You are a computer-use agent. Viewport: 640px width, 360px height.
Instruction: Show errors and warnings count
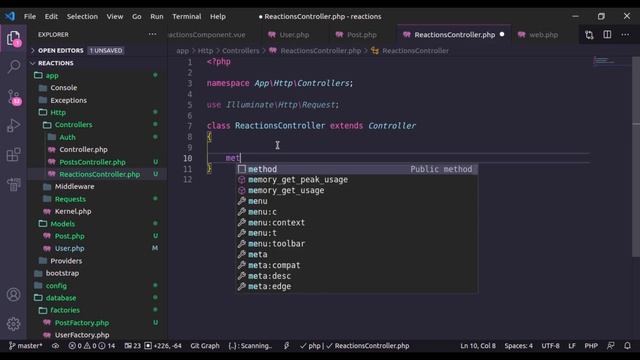click(x=92, y=346)
